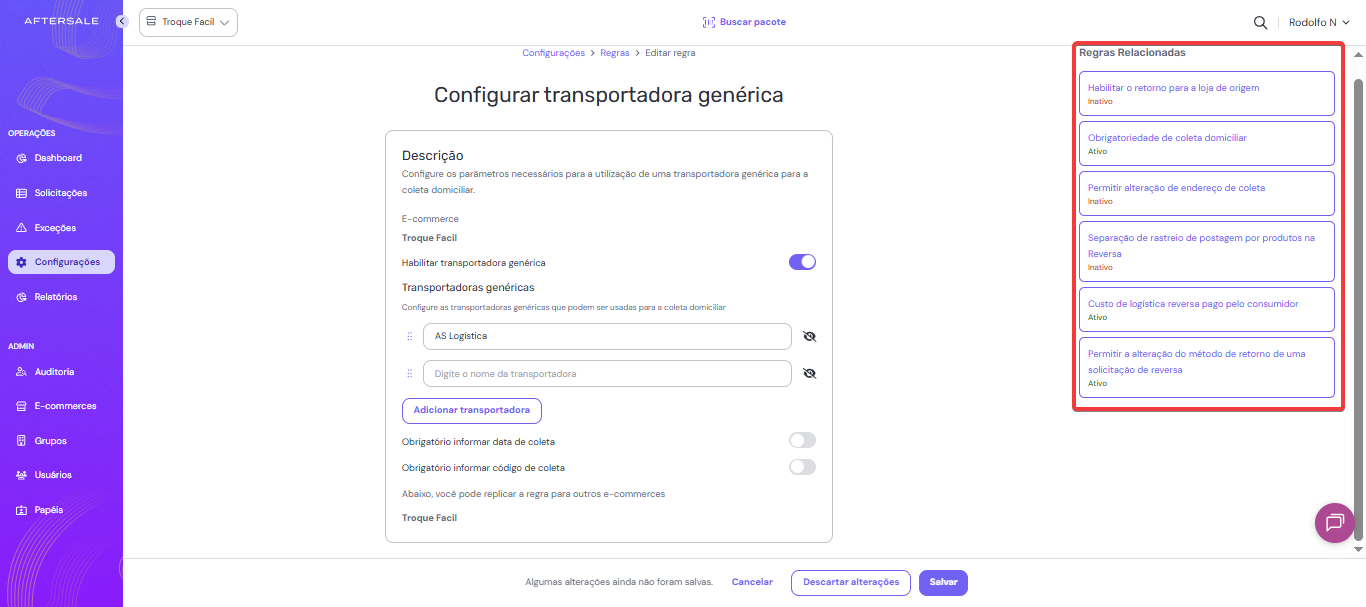Toggle Habilitar transportadora genérica switch
The height and width of the screenshot is (607, 1366).
pyautogui.click(x=802, y=262)
